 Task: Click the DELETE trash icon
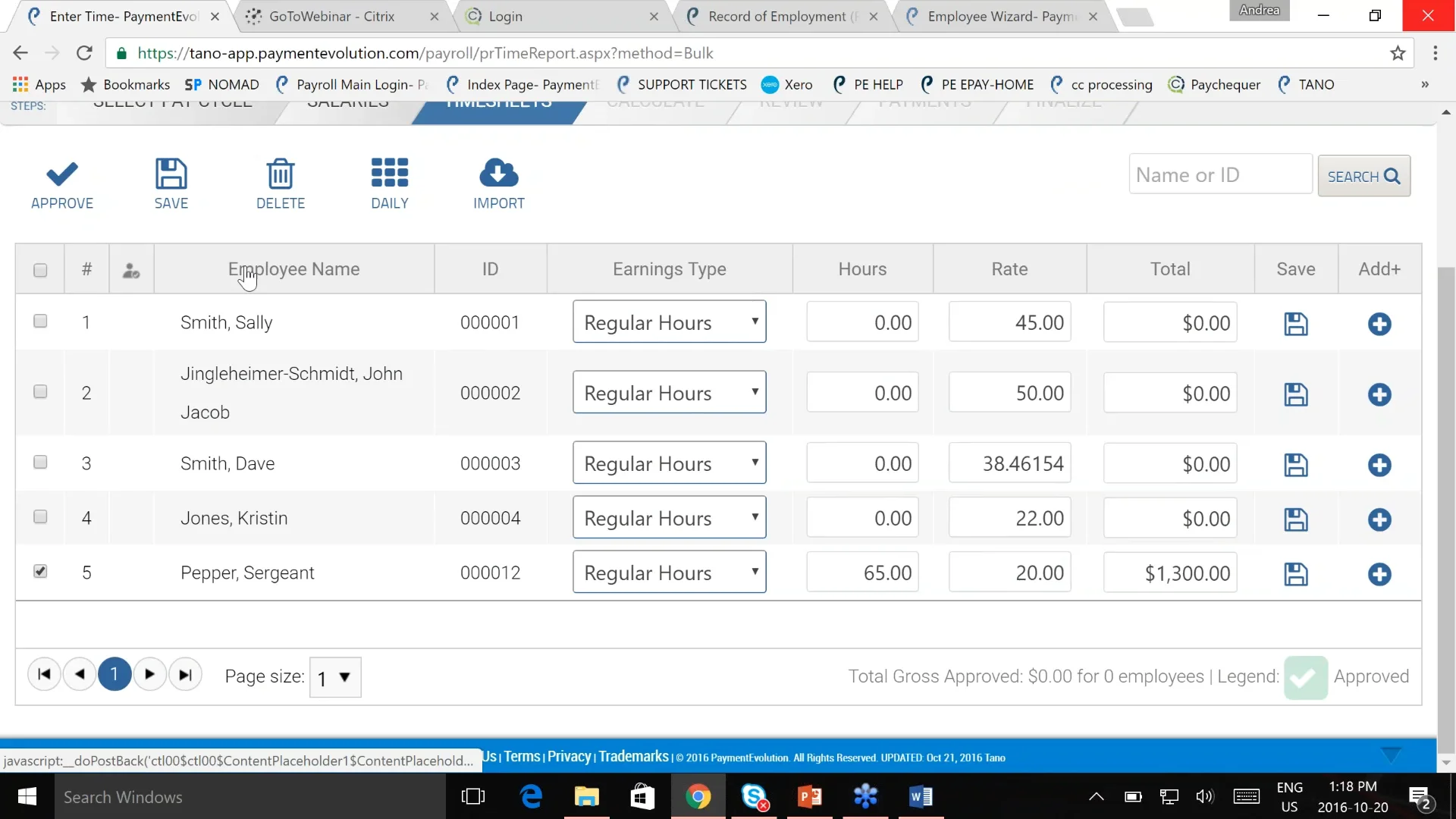[280, 182]
